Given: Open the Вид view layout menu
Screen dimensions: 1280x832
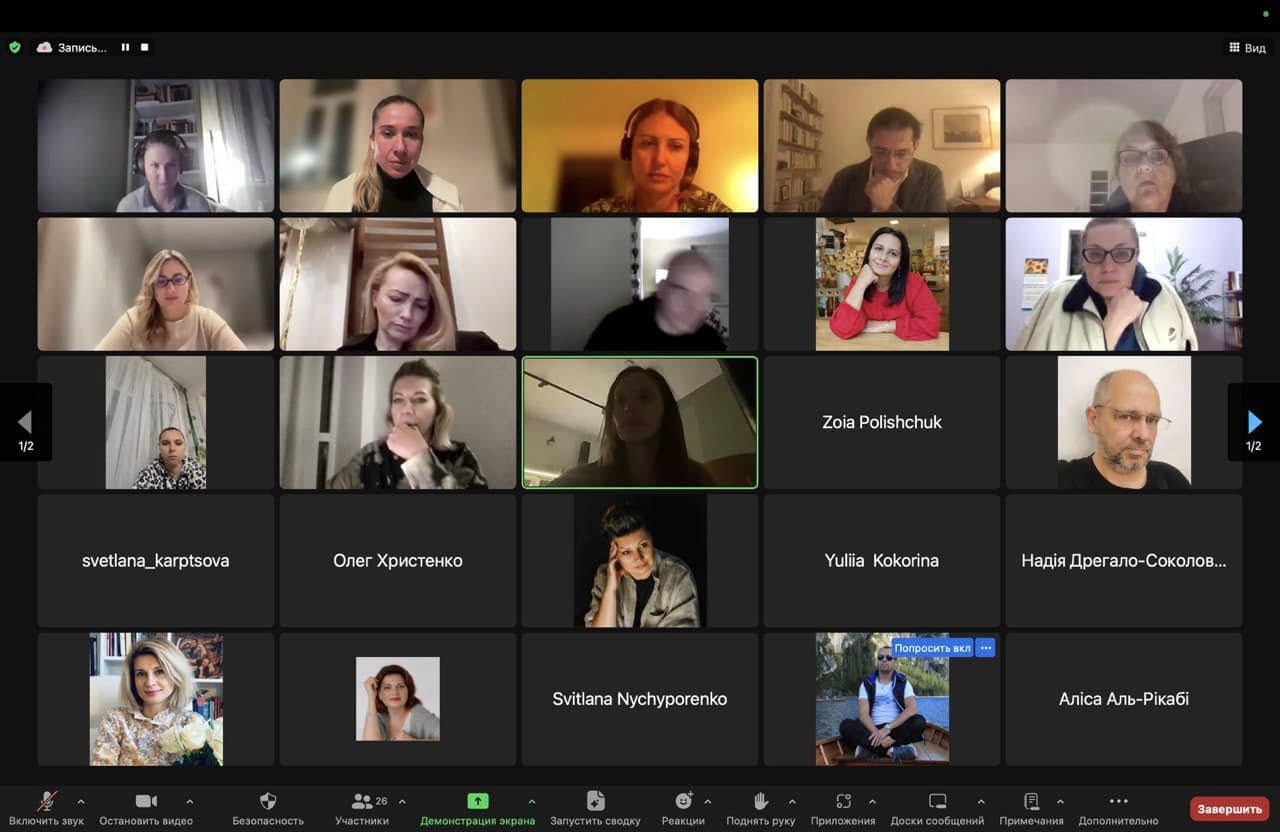Looking at the screenshot, I should pyautogui.click(x=1247, y=48).
